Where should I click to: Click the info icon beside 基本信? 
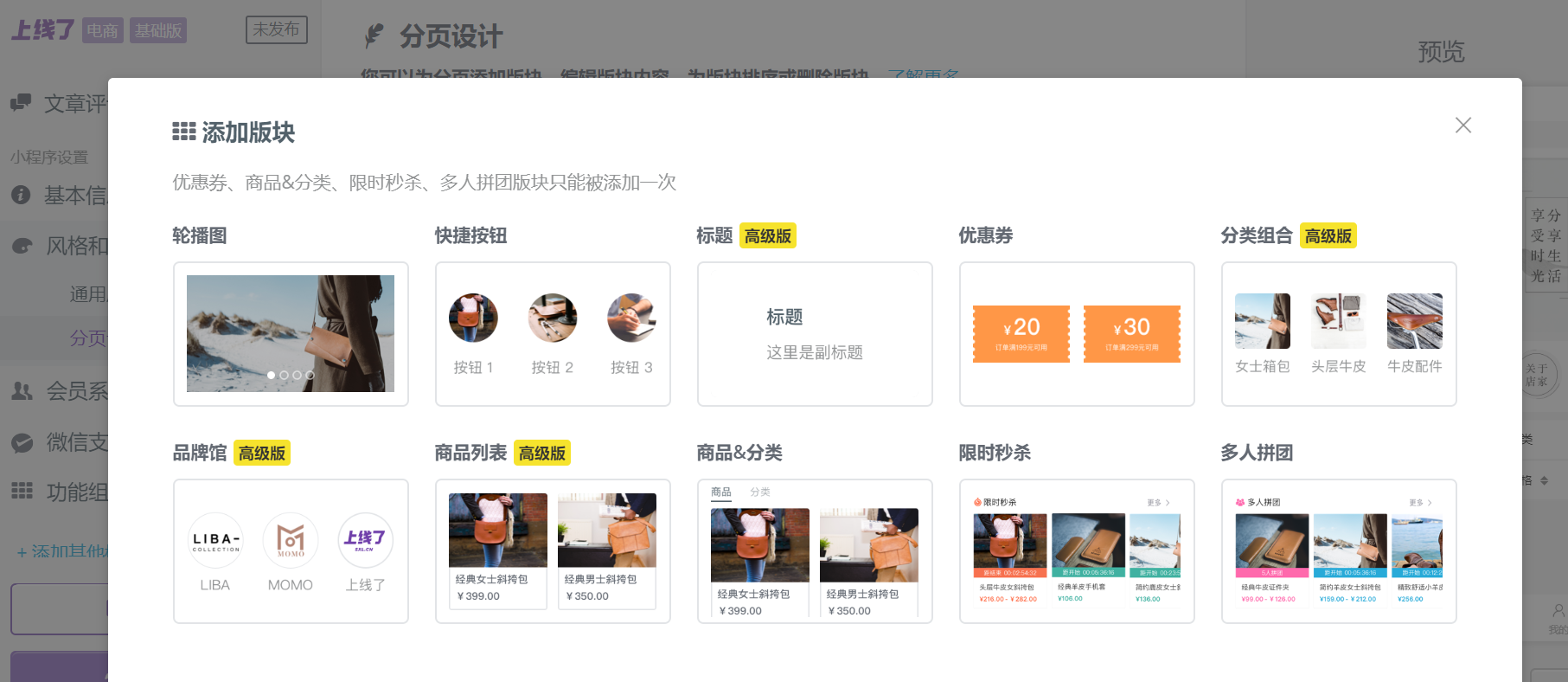click(21, 195)
